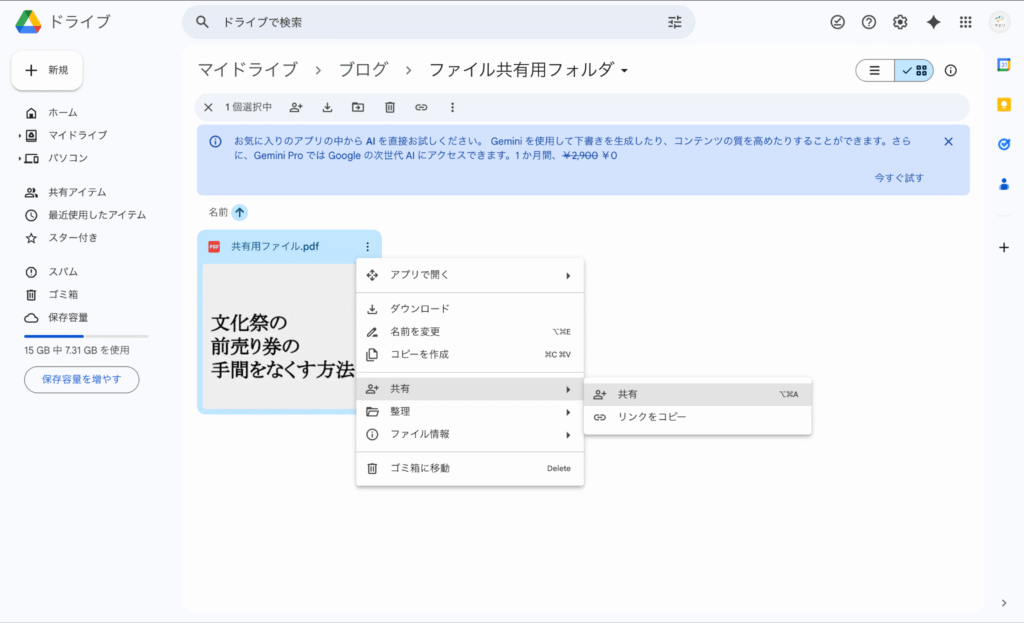Expand the マイドライブ tree in sidebar
Viewport: 1024px width, 623px height.
(x=19, y=135)
